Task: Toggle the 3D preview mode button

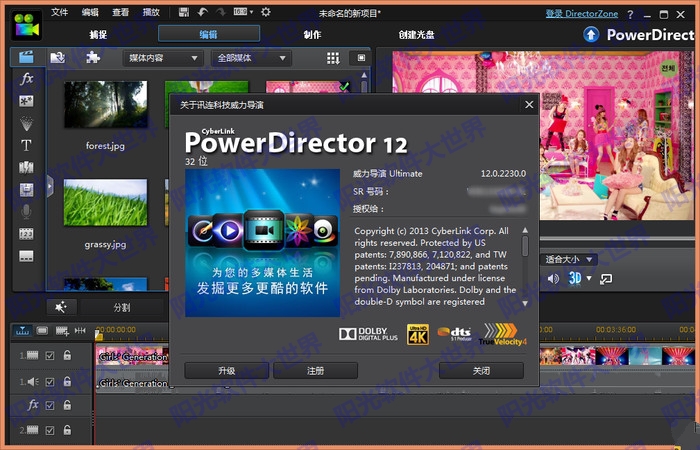Action: pos(575,279)
